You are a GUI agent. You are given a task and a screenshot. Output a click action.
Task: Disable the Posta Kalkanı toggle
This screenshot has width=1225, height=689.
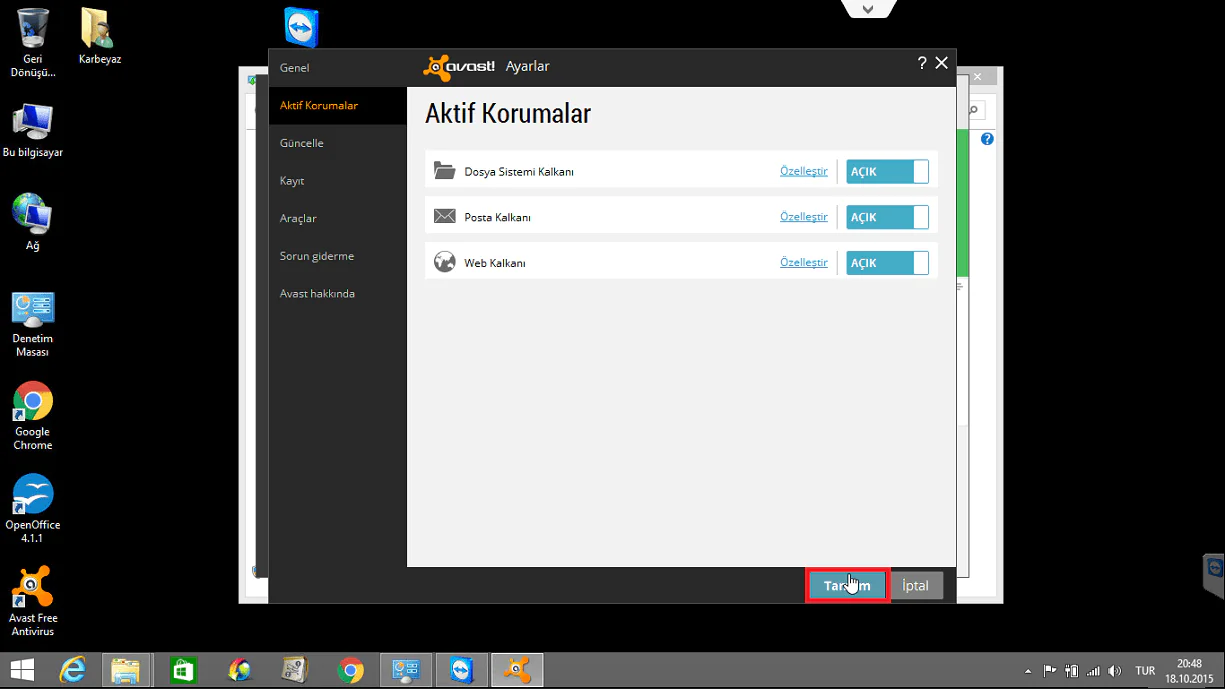886,217
